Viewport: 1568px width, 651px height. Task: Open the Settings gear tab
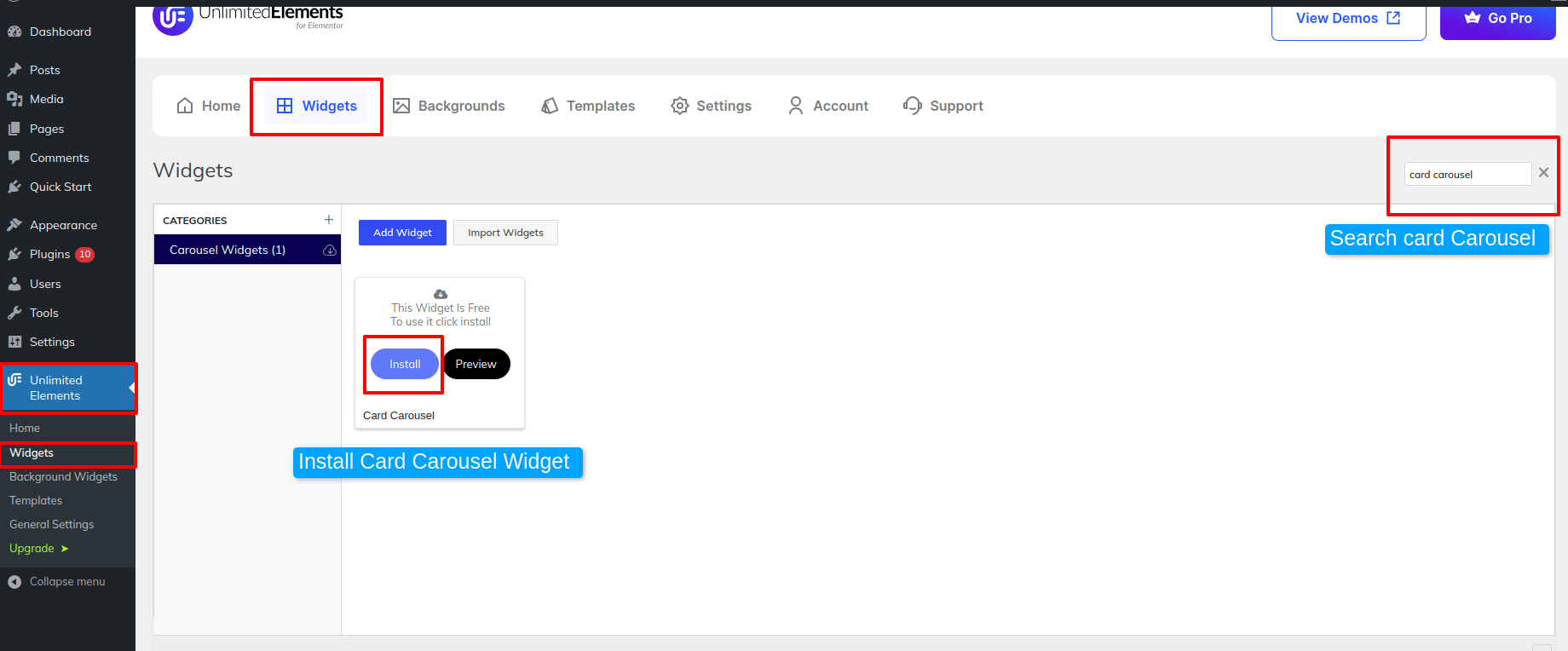[712, 106]
